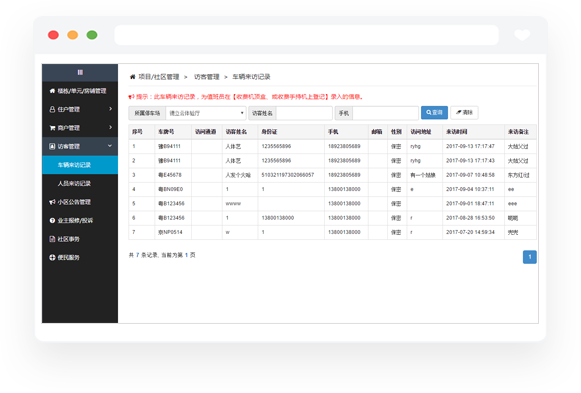Click the lock icon for 住户管理
The height and width of the screenshot is (393, 581).
pos(52,109)
